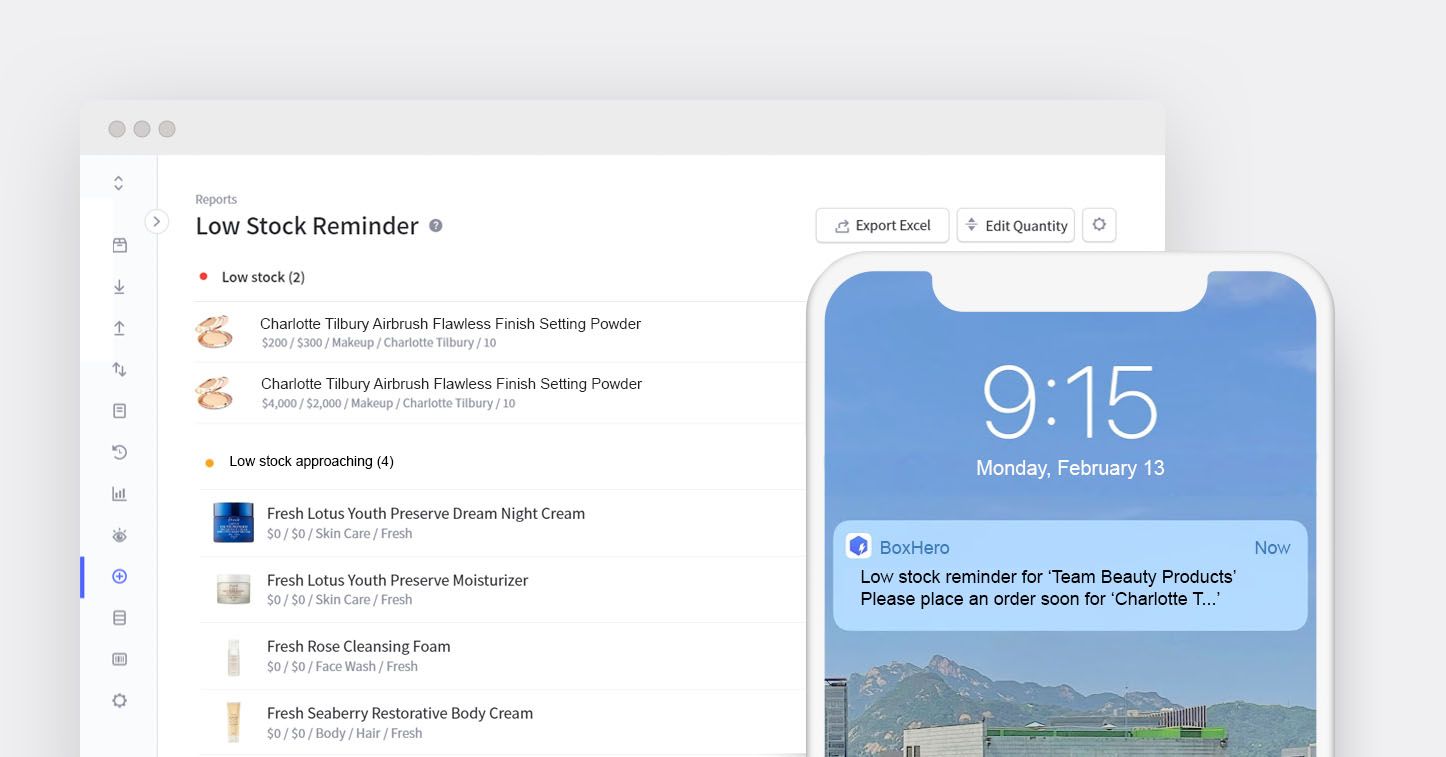The height and width of the screenshot is (757, 1446).
Task: Expand the sidebar with the arrow chevron
Action: tap(157, 222)
